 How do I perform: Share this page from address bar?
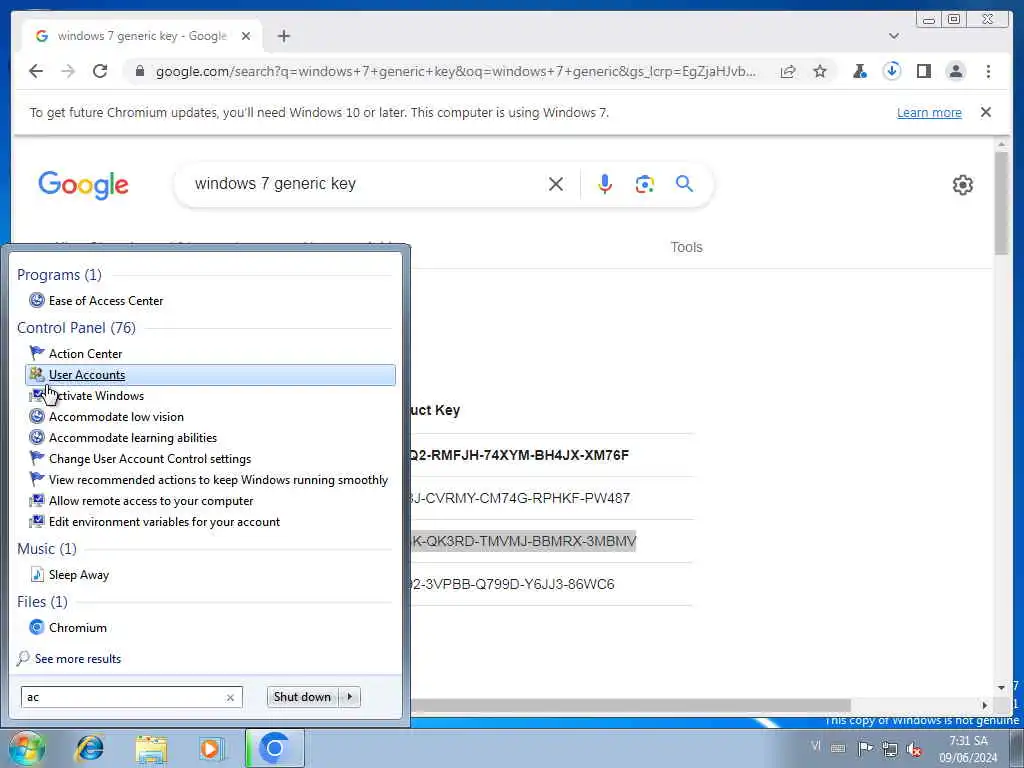[788, 71]
